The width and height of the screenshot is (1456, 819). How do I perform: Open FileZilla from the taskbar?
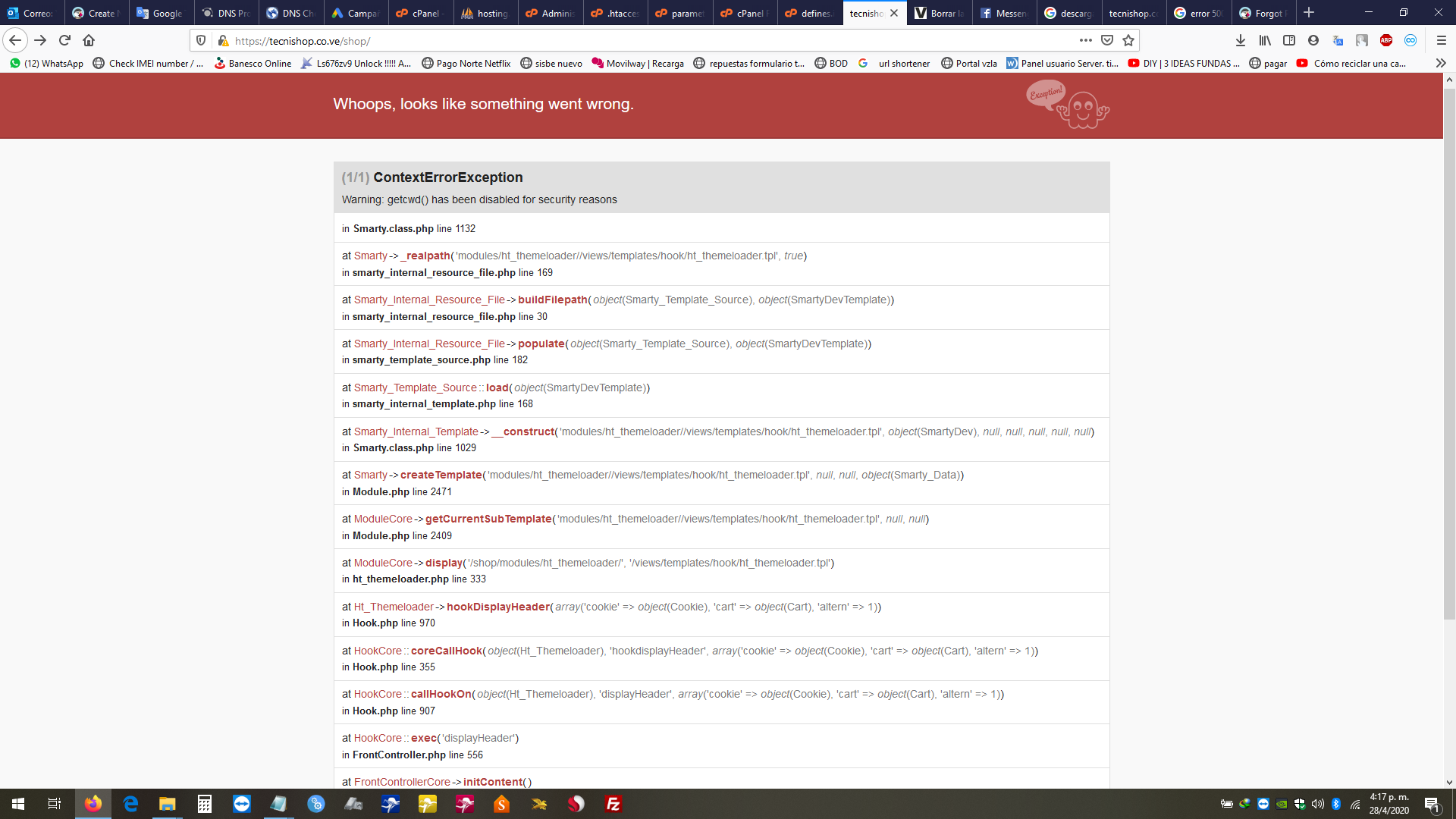[x=613, y=804]
